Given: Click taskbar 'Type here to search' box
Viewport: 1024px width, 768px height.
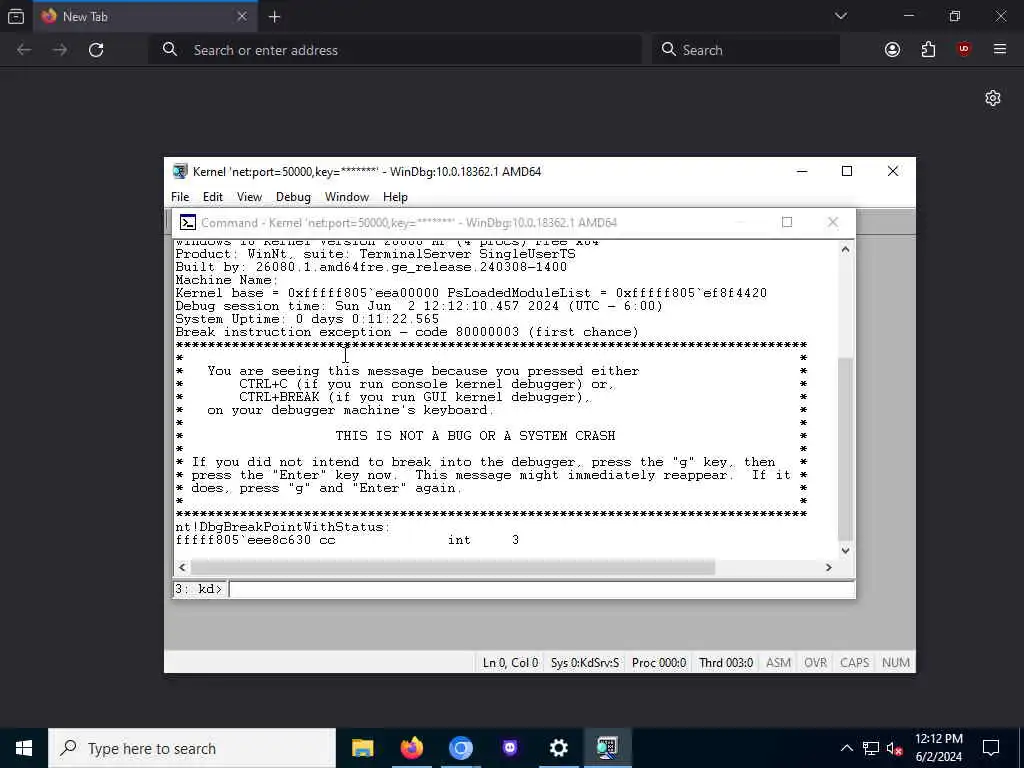Looking at the screenshot, I should (192, 748).
